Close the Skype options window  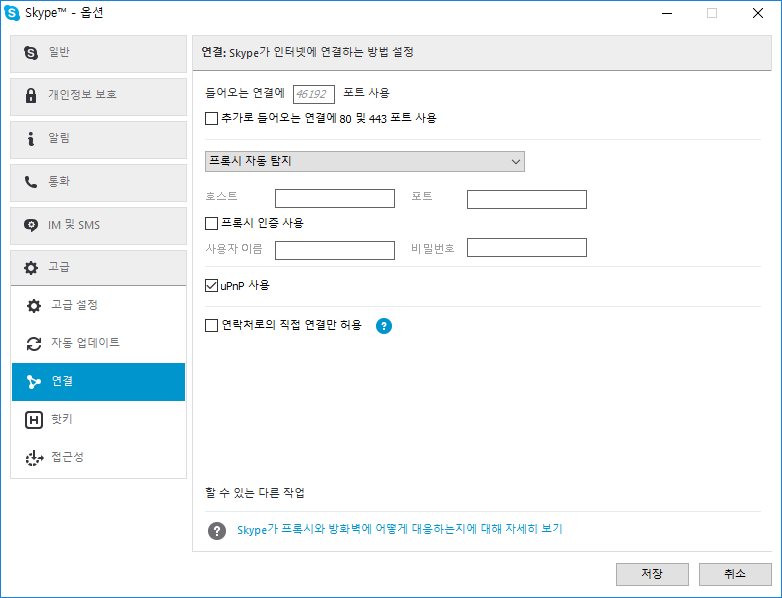pos(758,13)
